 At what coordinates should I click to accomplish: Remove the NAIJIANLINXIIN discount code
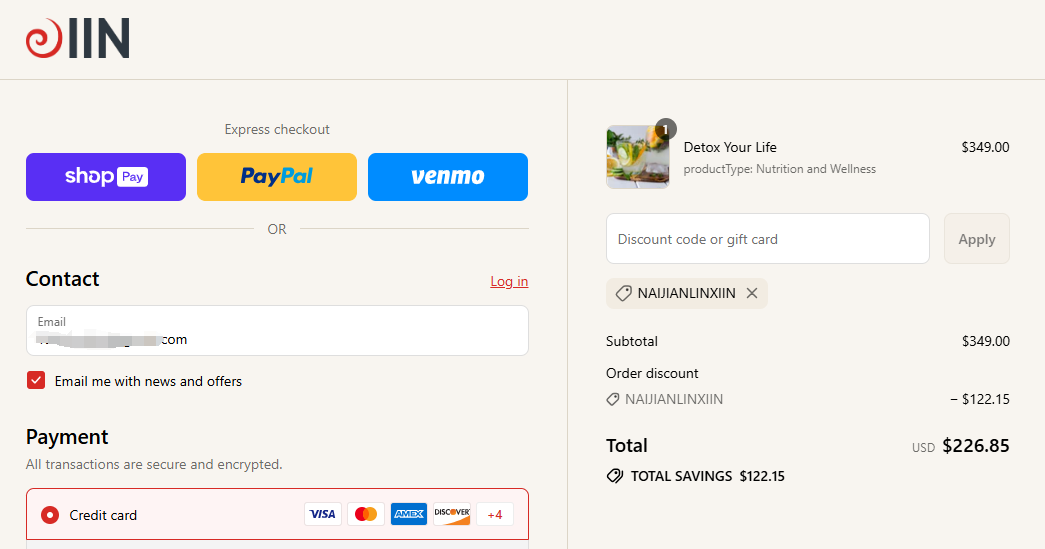coord(752,293)
